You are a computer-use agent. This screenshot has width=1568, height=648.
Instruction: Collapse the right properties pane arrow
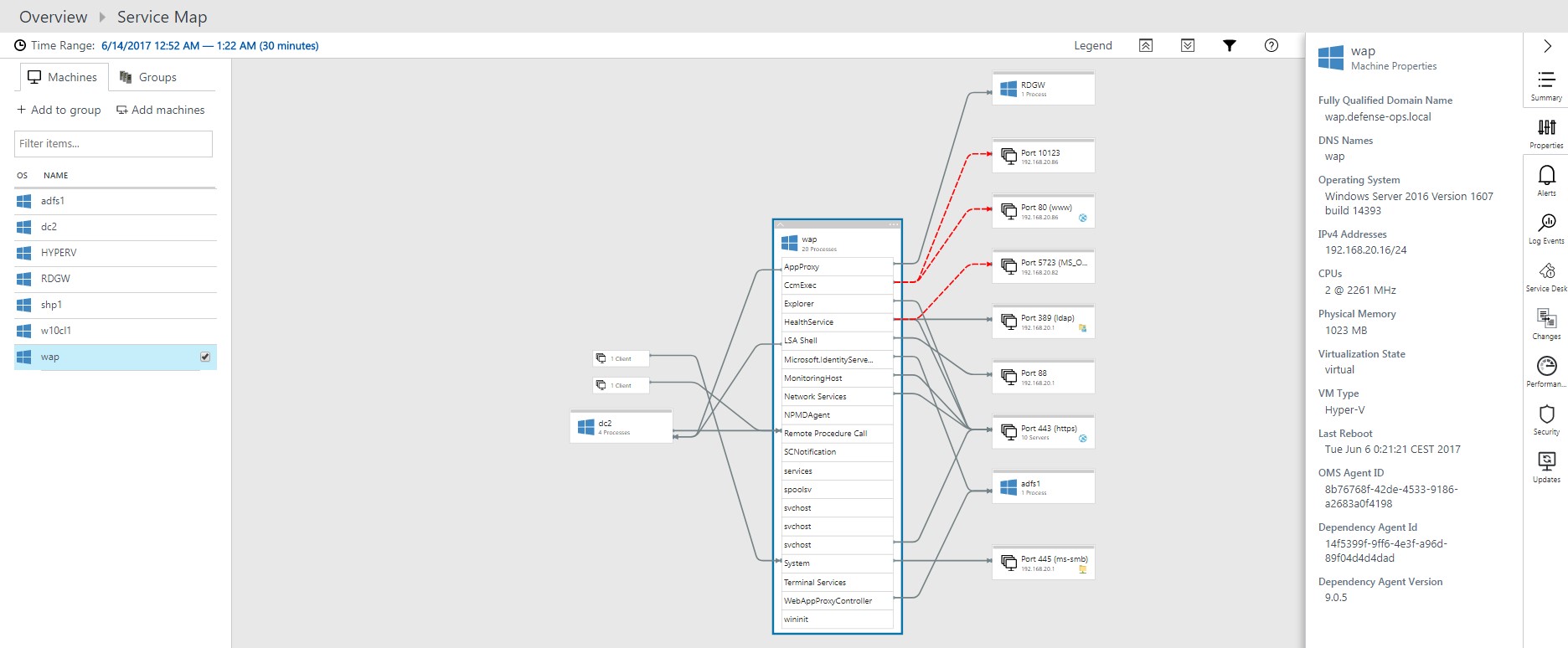[1547, 46]
